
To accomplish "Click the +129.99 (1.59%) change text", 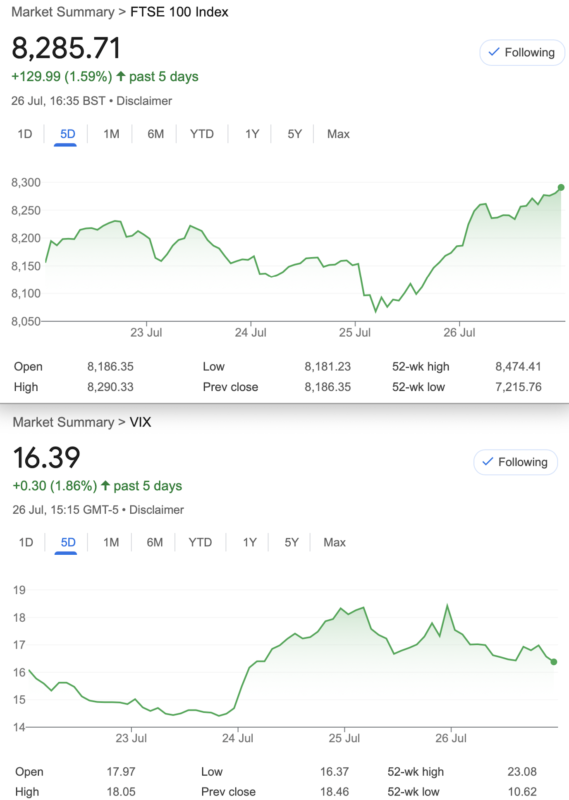I will tap(61, 77).
